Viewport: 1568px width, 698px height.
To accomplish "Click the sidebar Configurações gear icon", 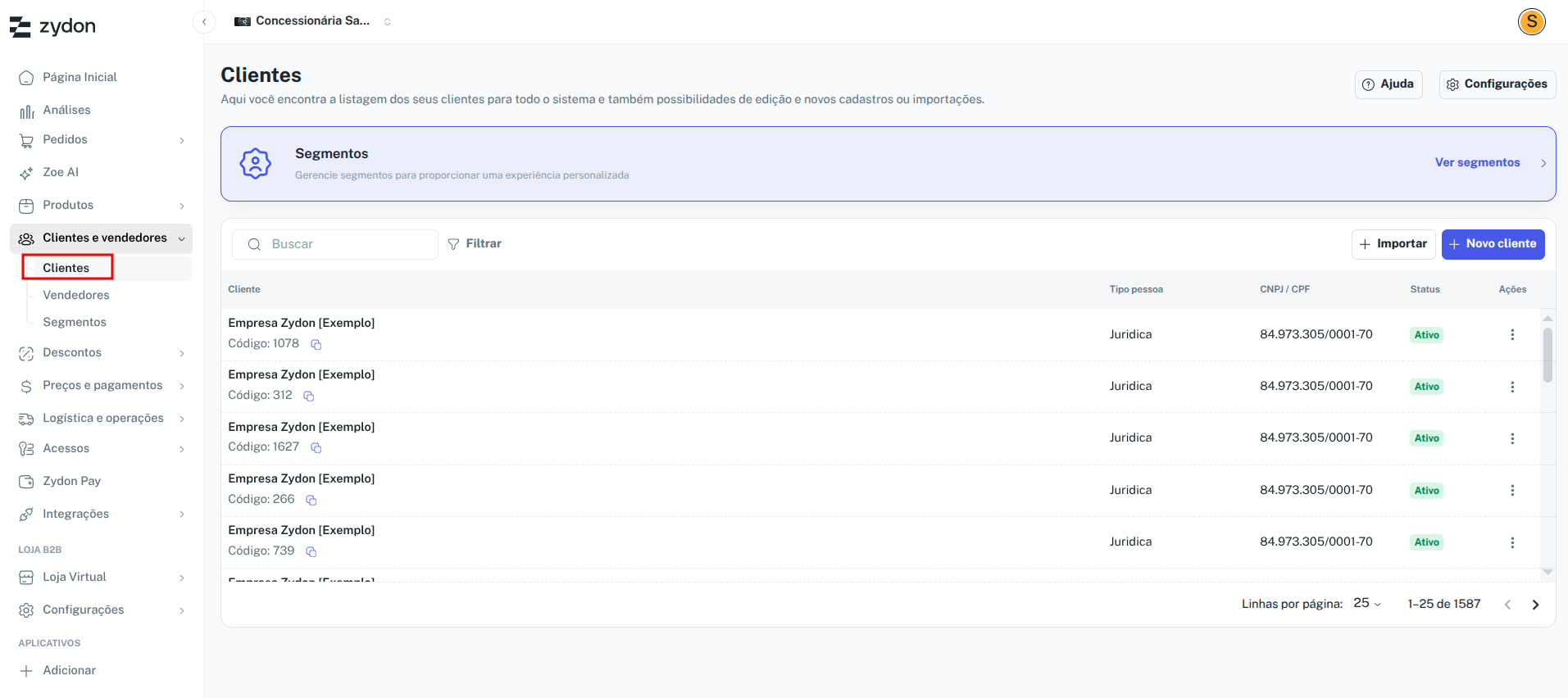I will coord(26,610).
